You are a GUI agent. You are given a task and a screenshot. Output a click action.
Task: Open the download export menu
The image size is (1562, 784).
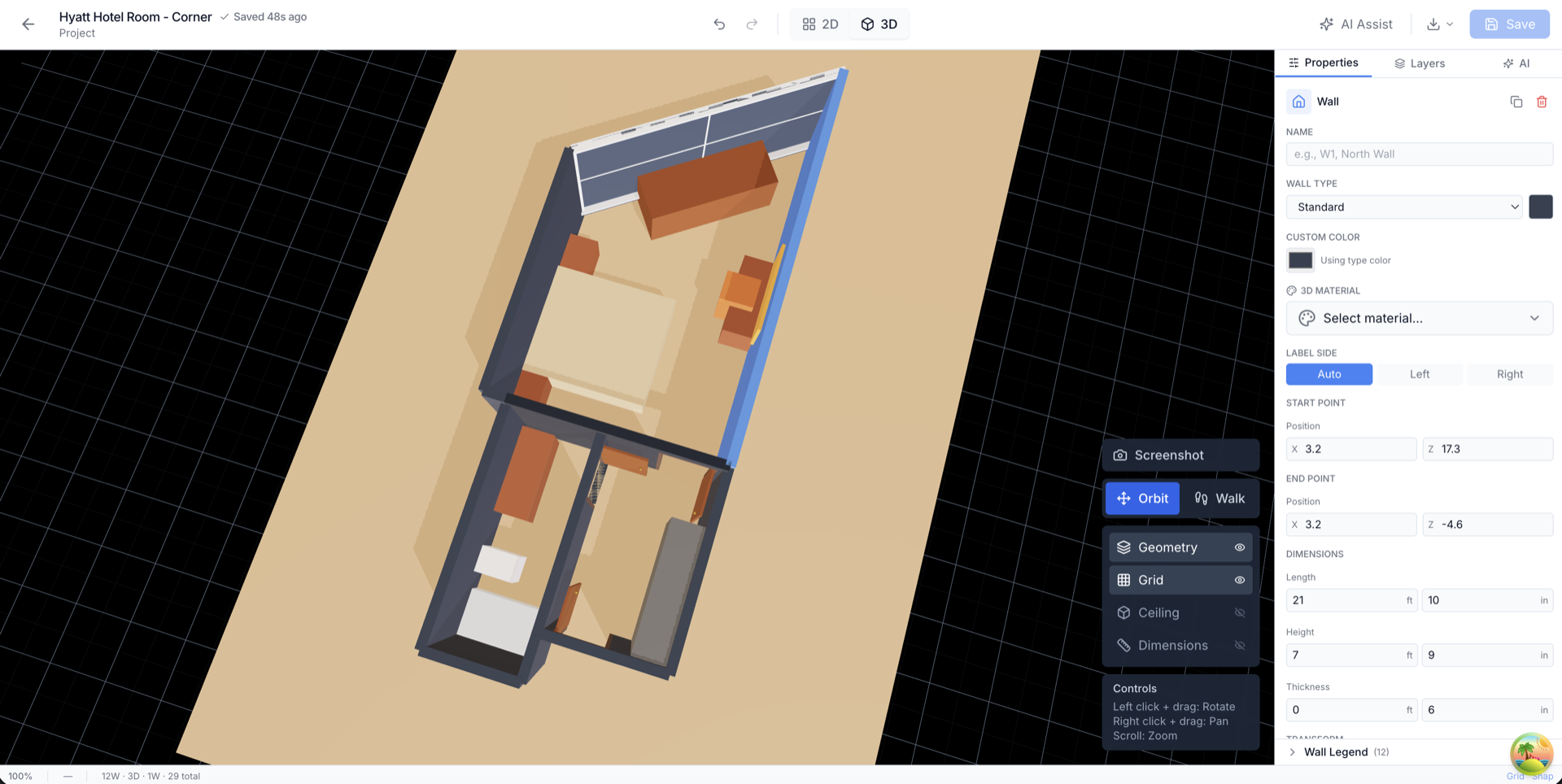click(1439, 24)
